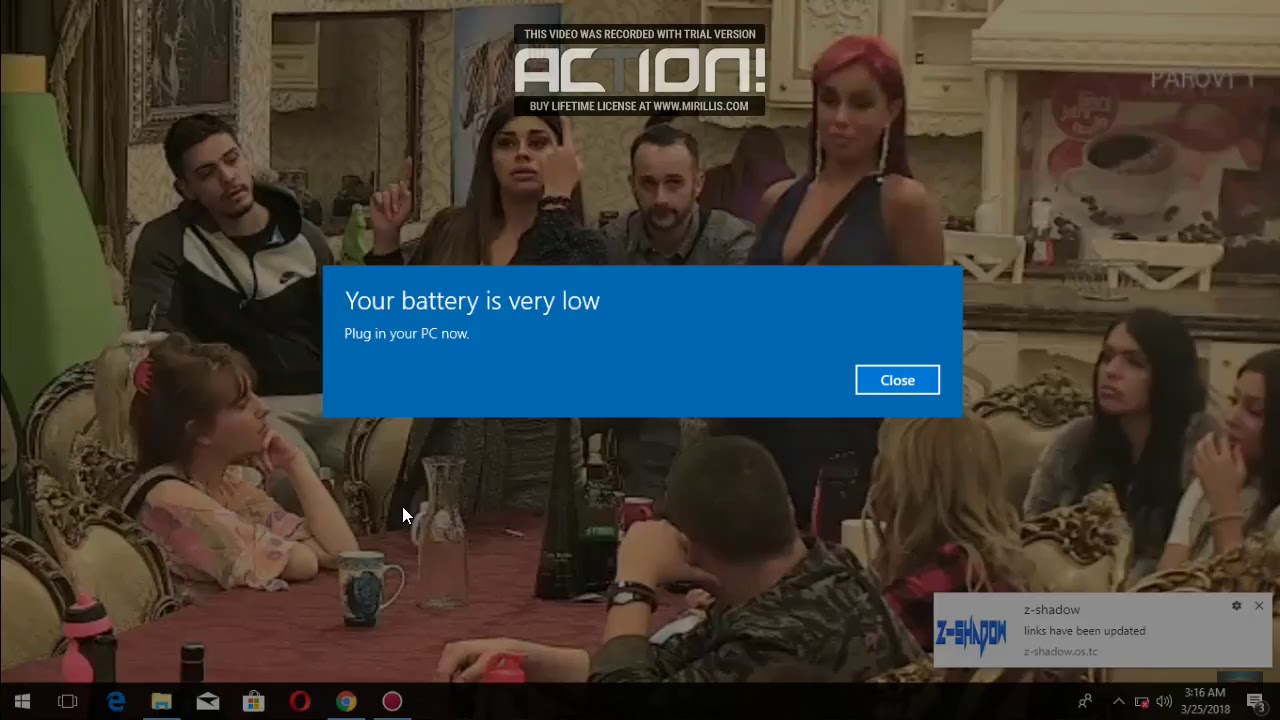Expand the hidden tray icons chevron

click(x=1119, y=701)
